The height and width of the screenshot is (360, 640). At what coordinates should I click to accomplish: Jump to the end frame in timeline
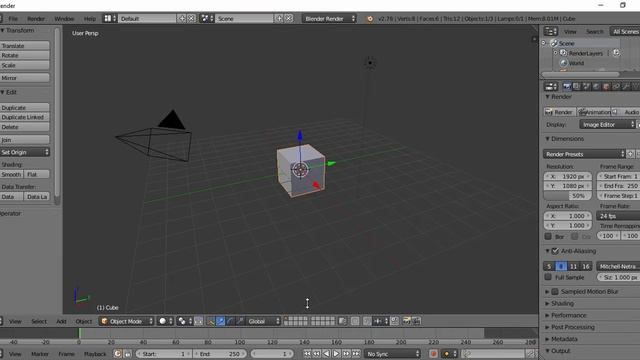tap(356, 354)
